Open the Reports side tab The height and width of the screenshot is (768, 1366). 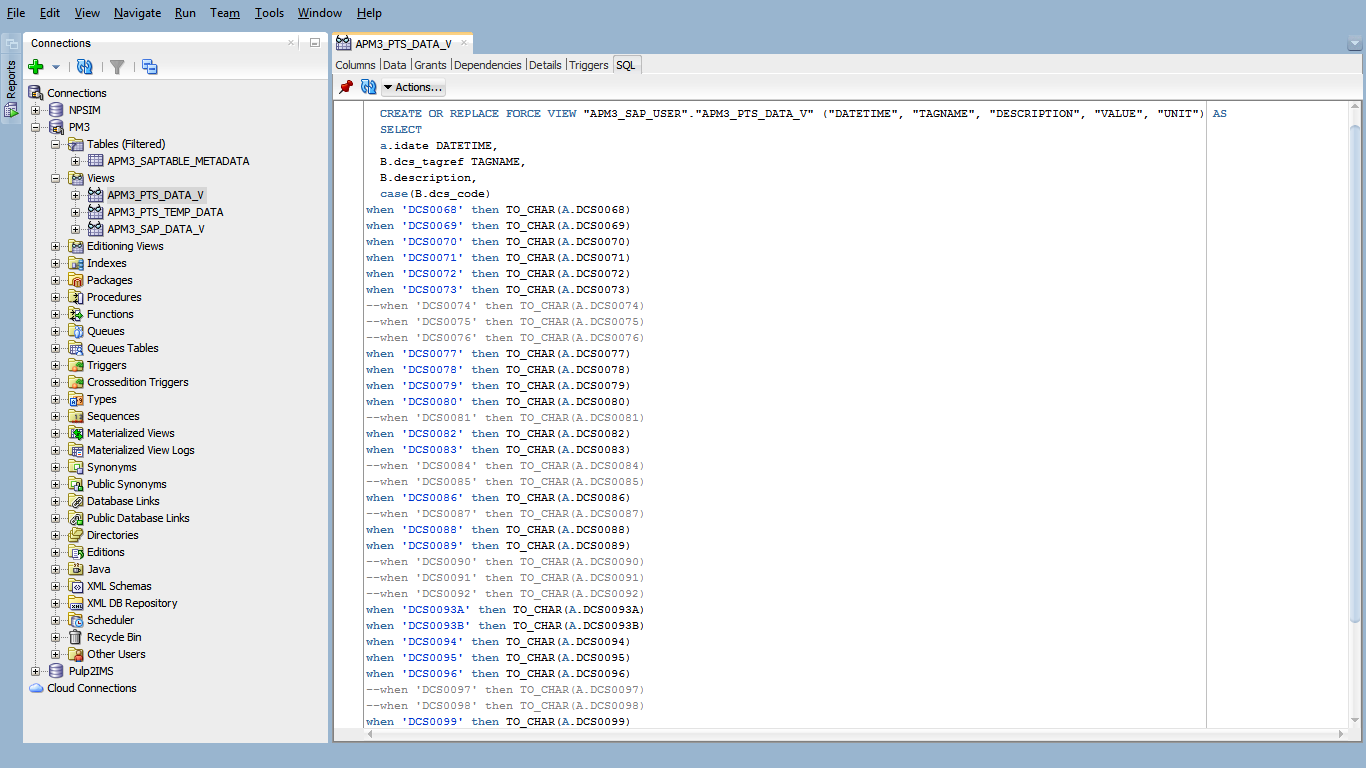tap(11, 88)
